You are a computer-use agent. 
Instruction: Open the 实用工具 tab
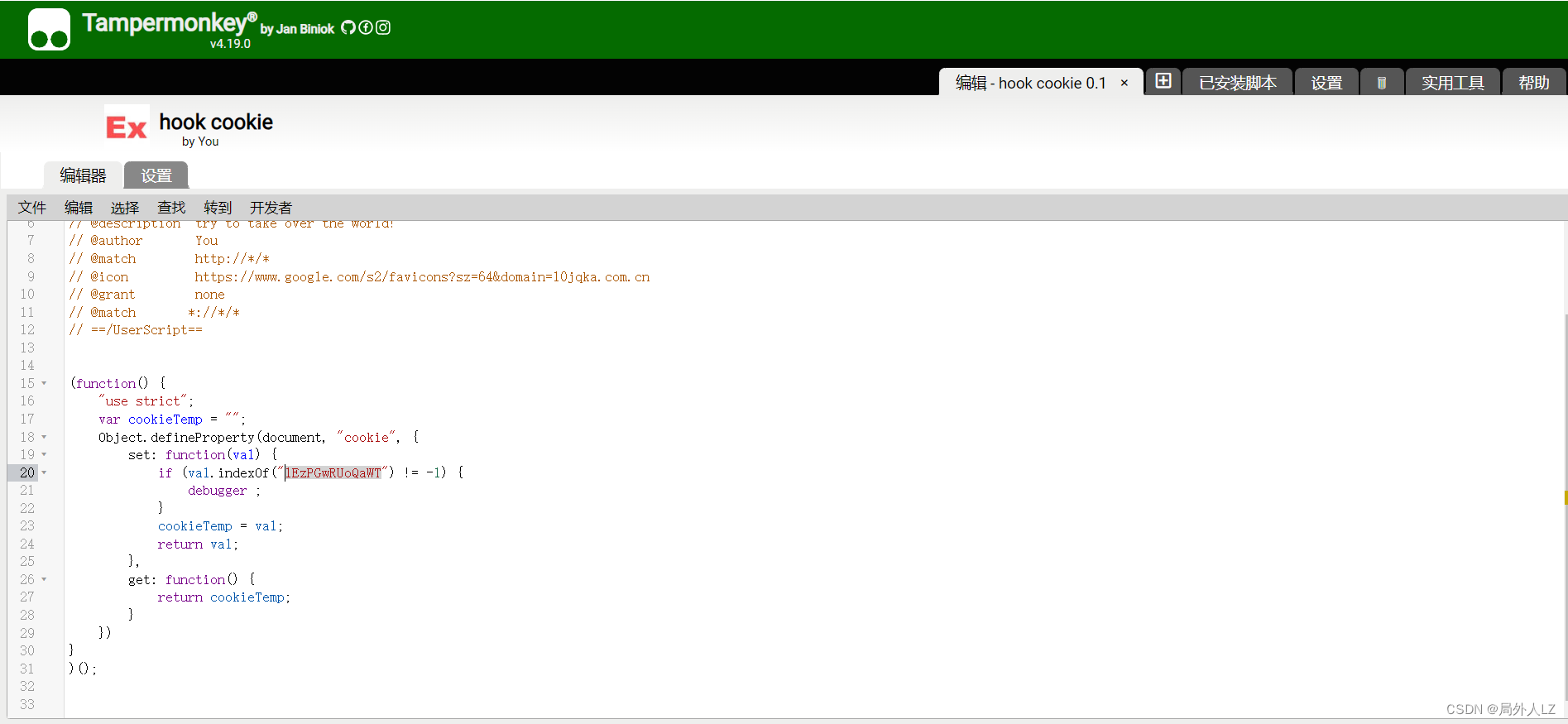(1453, 83)
